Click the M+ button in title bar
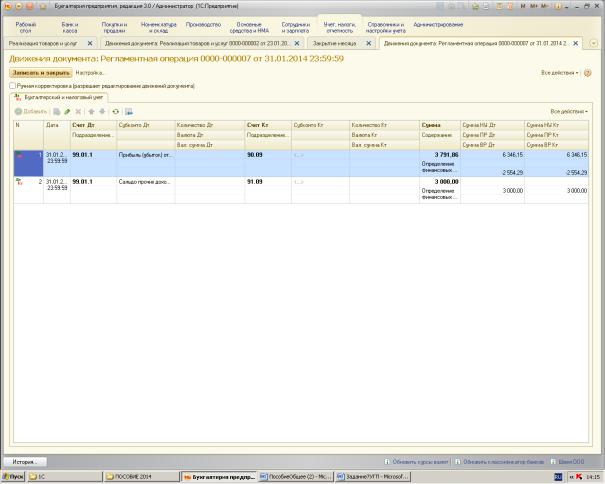The height and width of the screenshot is (484, 605). 533,6
